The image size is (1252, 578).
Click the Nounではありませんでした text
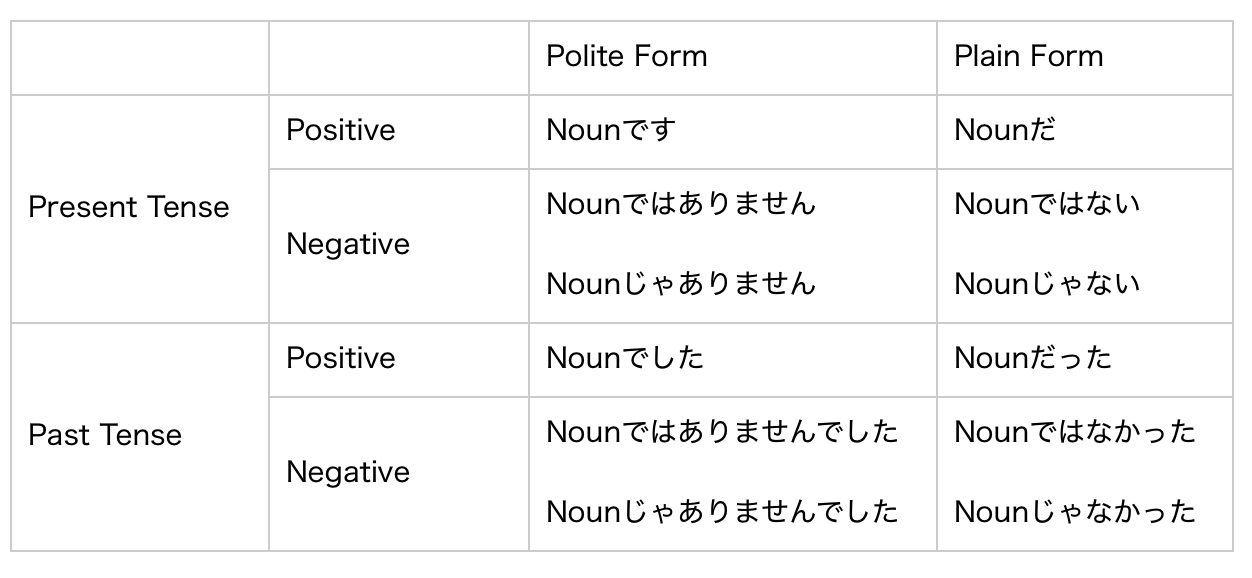[723, 433]
